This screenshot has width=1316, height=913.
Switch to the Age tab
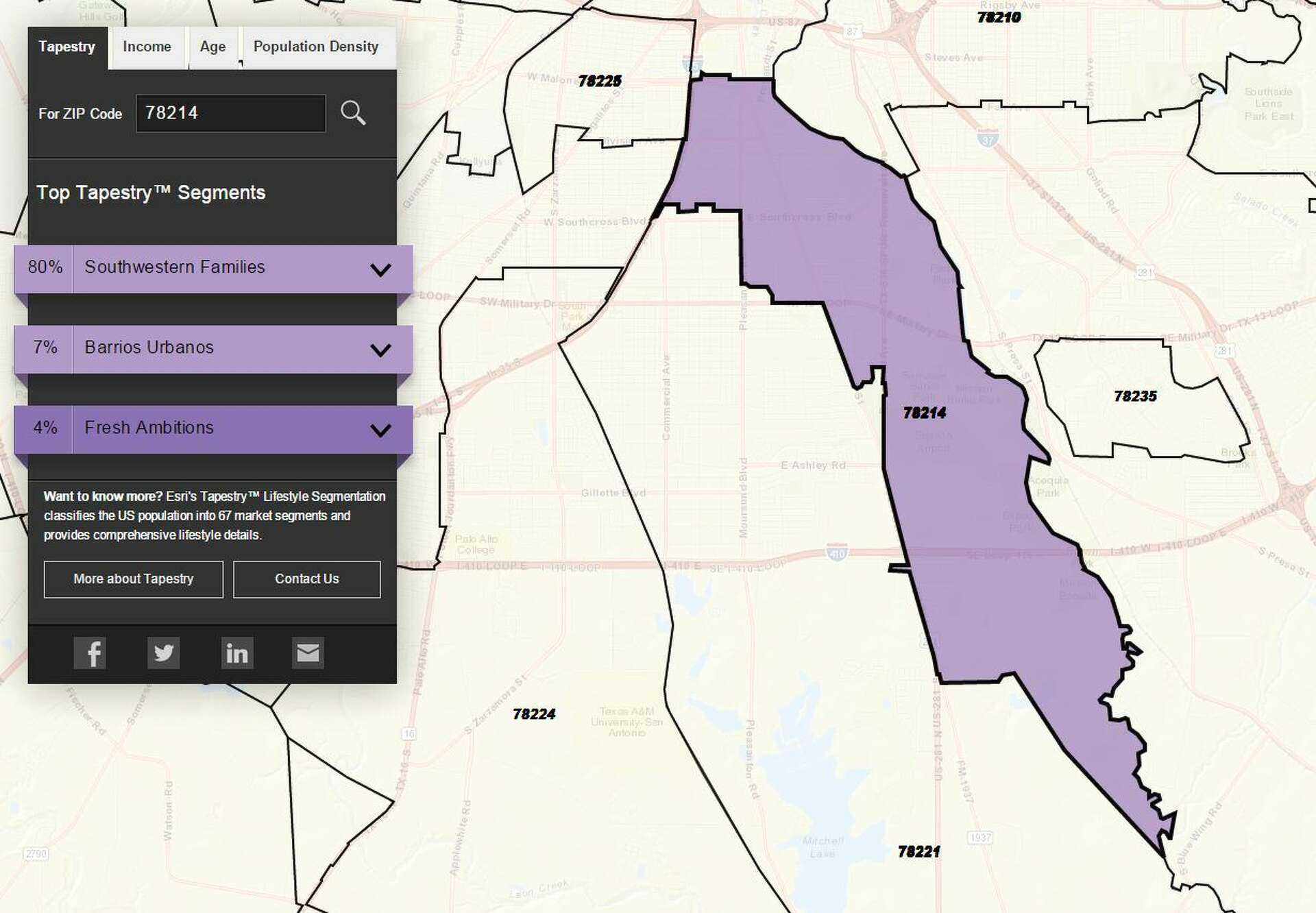coord(212,47)
